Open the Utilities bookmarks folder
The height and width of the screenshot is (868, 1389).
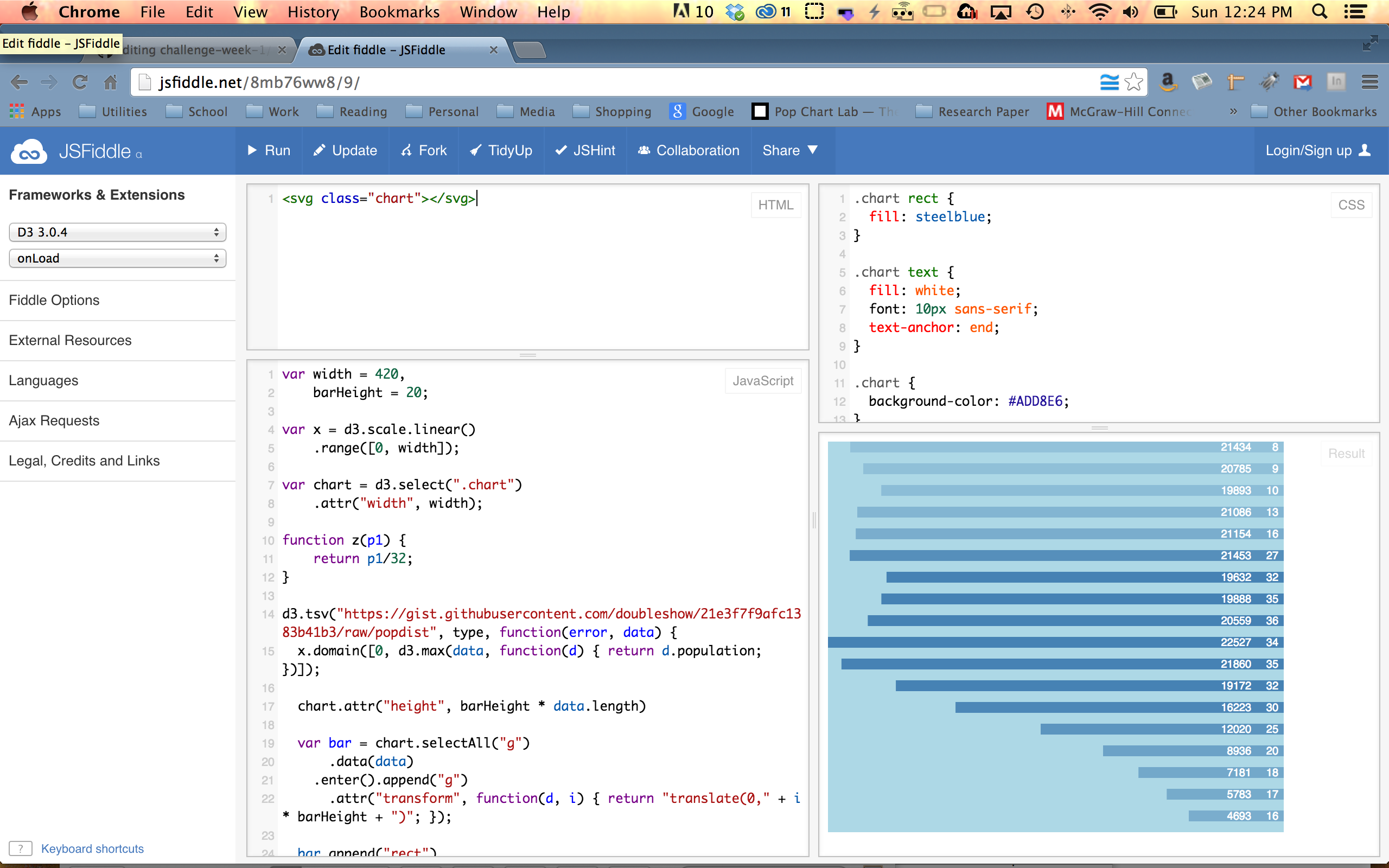click(112, 111)
